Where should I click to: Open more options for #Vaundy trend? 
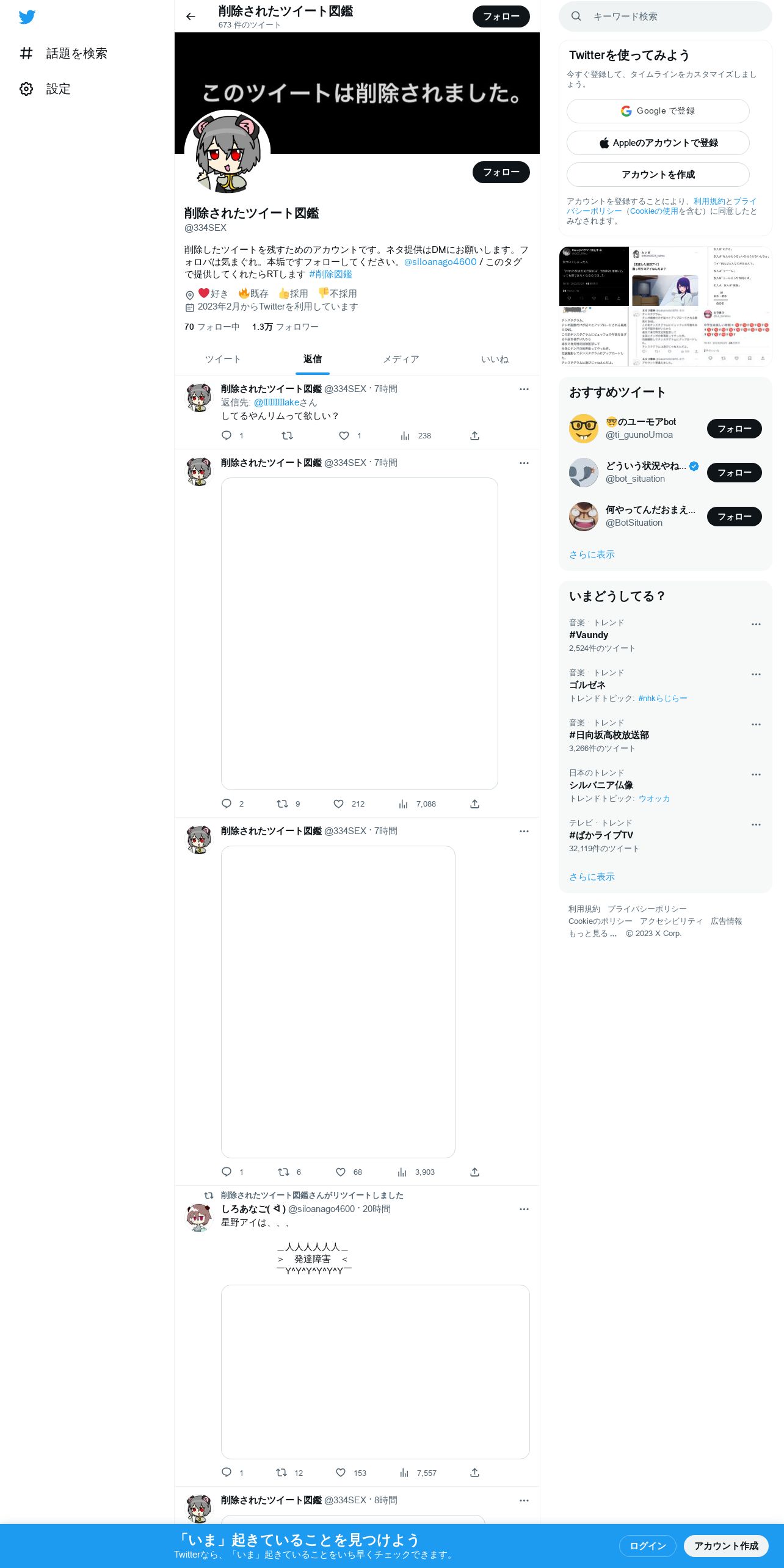[756, 624]
